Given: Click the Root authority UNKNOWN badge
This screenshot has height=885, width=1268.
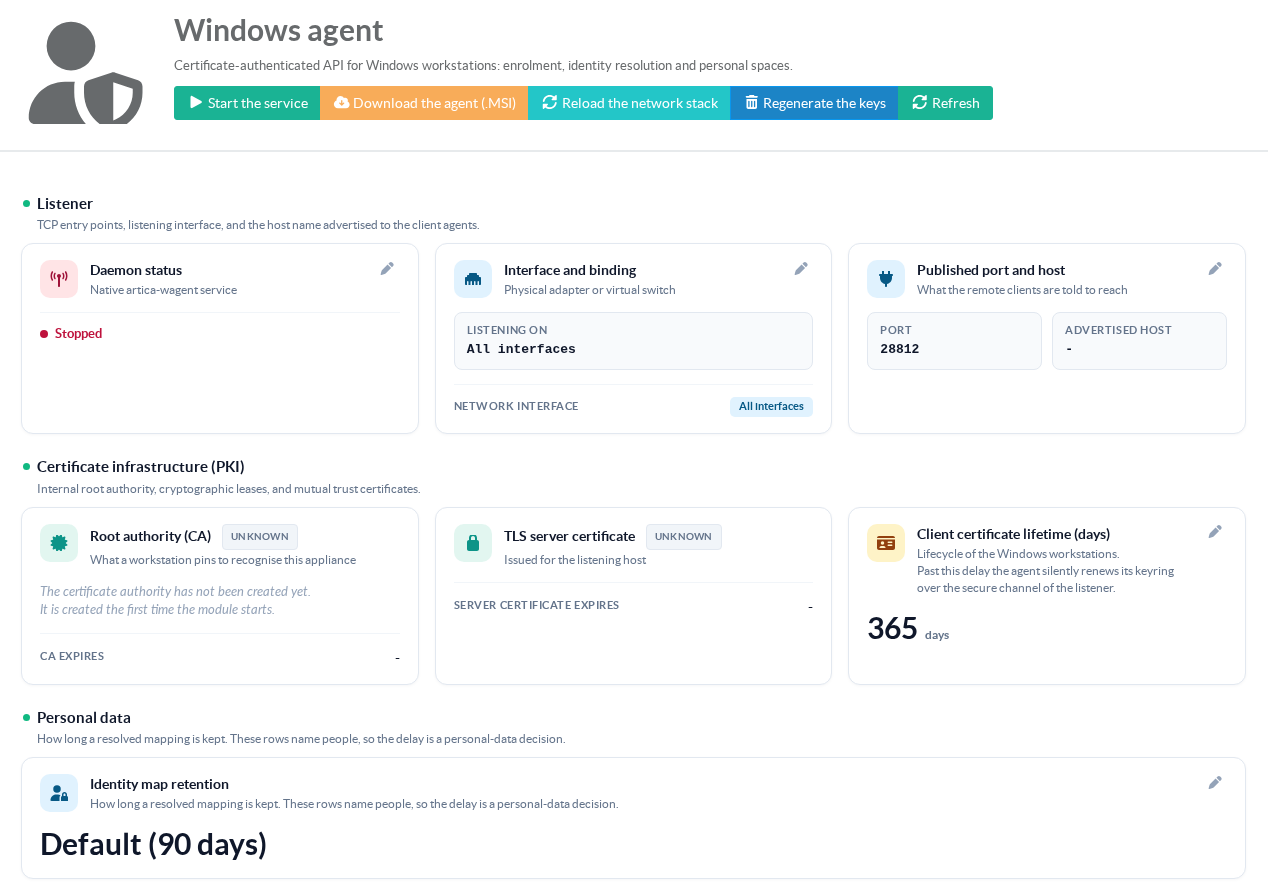Looking at the screenshot, I should pos(260,537).
